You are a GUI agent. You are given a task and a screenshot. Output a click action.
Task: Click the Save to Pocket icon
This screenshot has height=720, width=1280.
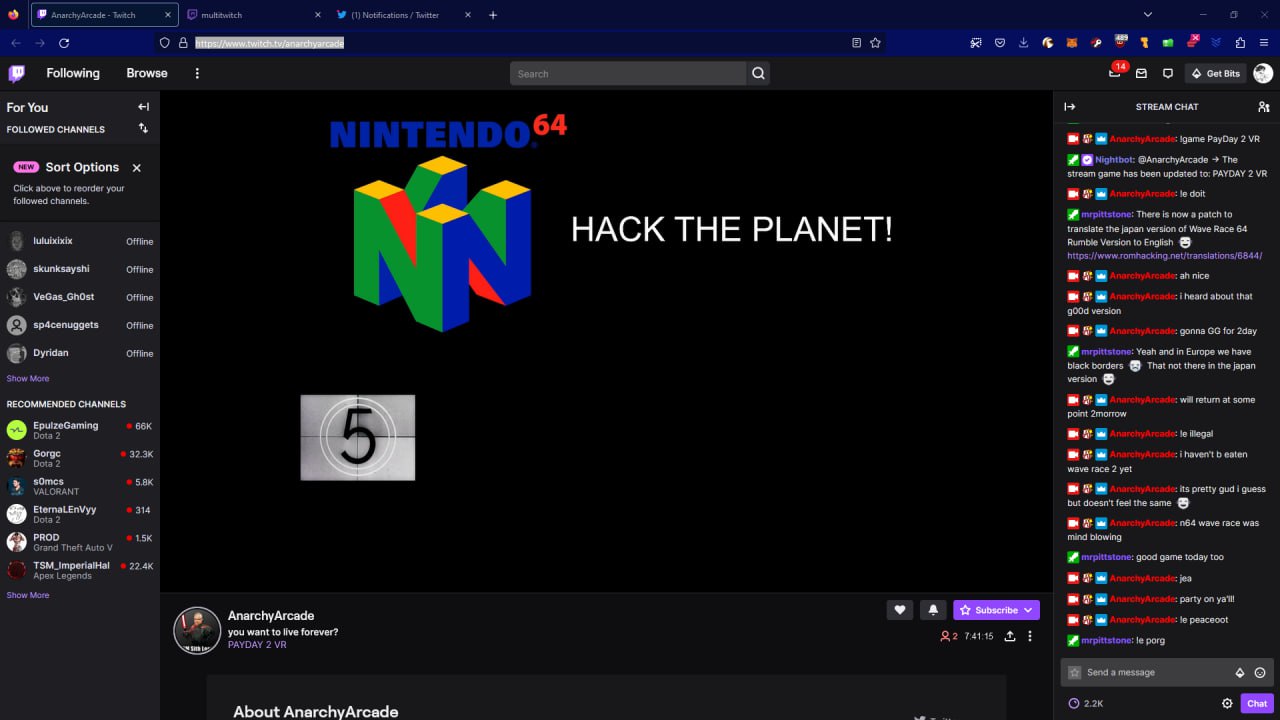point(999,43)
